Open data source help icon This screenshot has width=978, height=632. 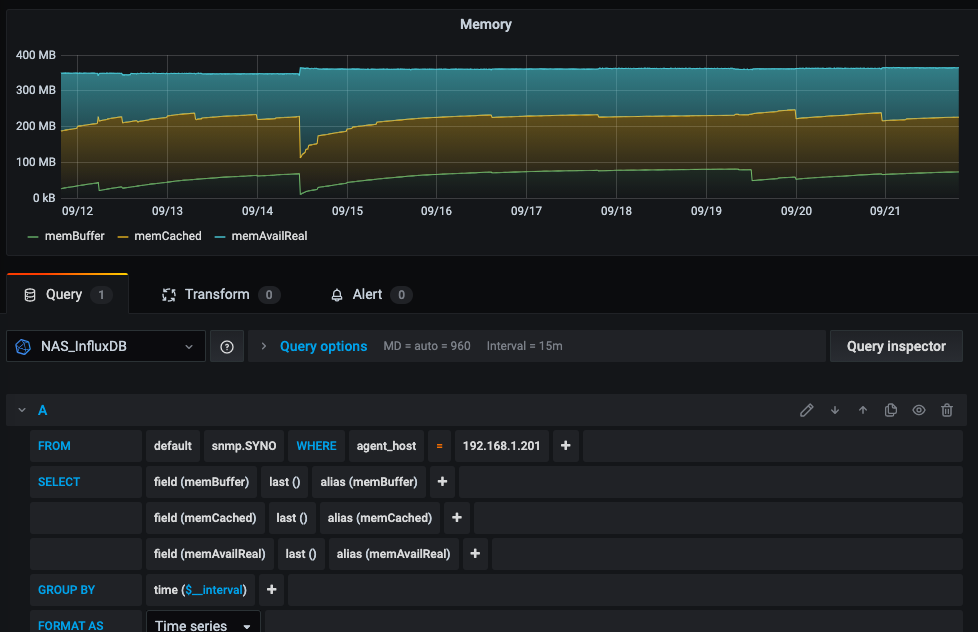[227, 346]
